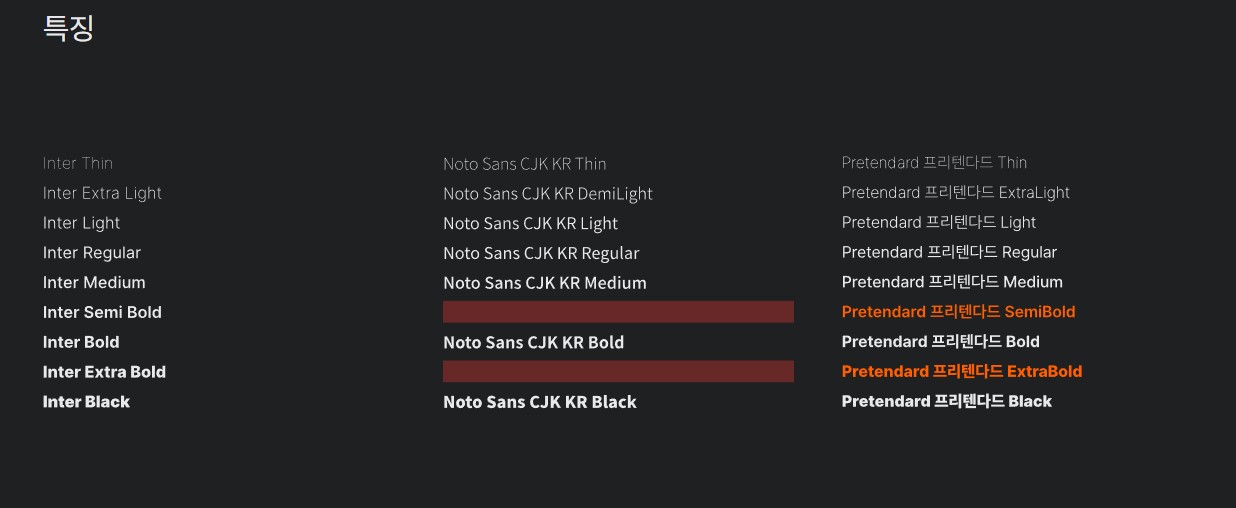The width and height of the screenshot is (1236, 508).
Task: Click the orange Pretendard SemiBold text
Action: tap(958, 312)
